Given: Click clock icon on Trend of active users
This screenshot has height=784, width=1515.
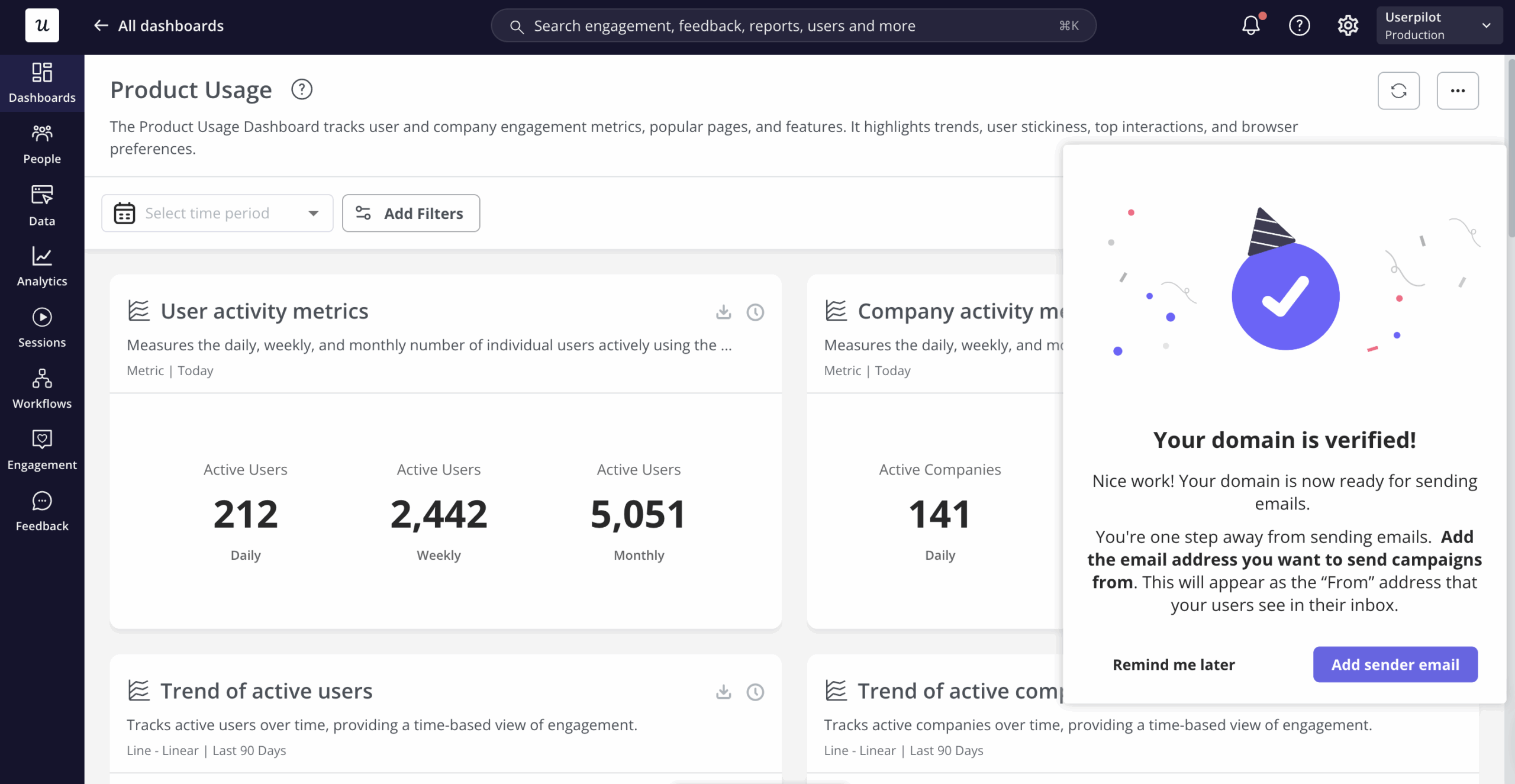Looking at the screenshot, I should pyautogui.click(x=755, y=692).
